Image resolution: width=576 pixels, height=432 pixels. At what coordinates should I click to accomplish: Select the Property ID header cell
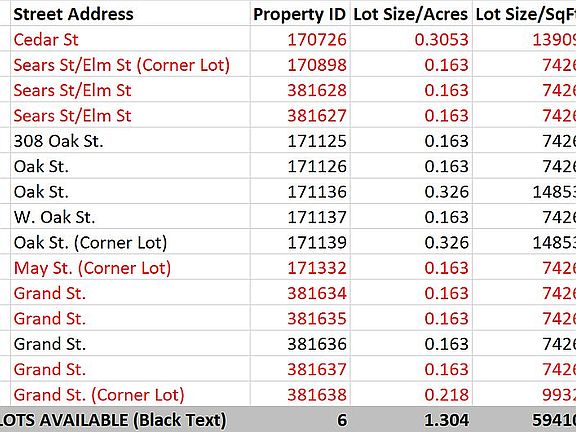pos(300,14)
